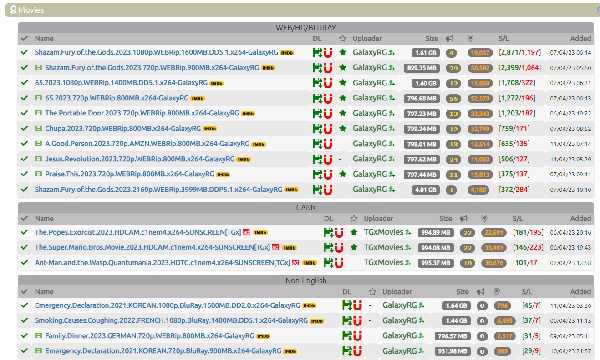Click green icon before Chupa title
The image size is (600, 360).
[x=38, y=129]
